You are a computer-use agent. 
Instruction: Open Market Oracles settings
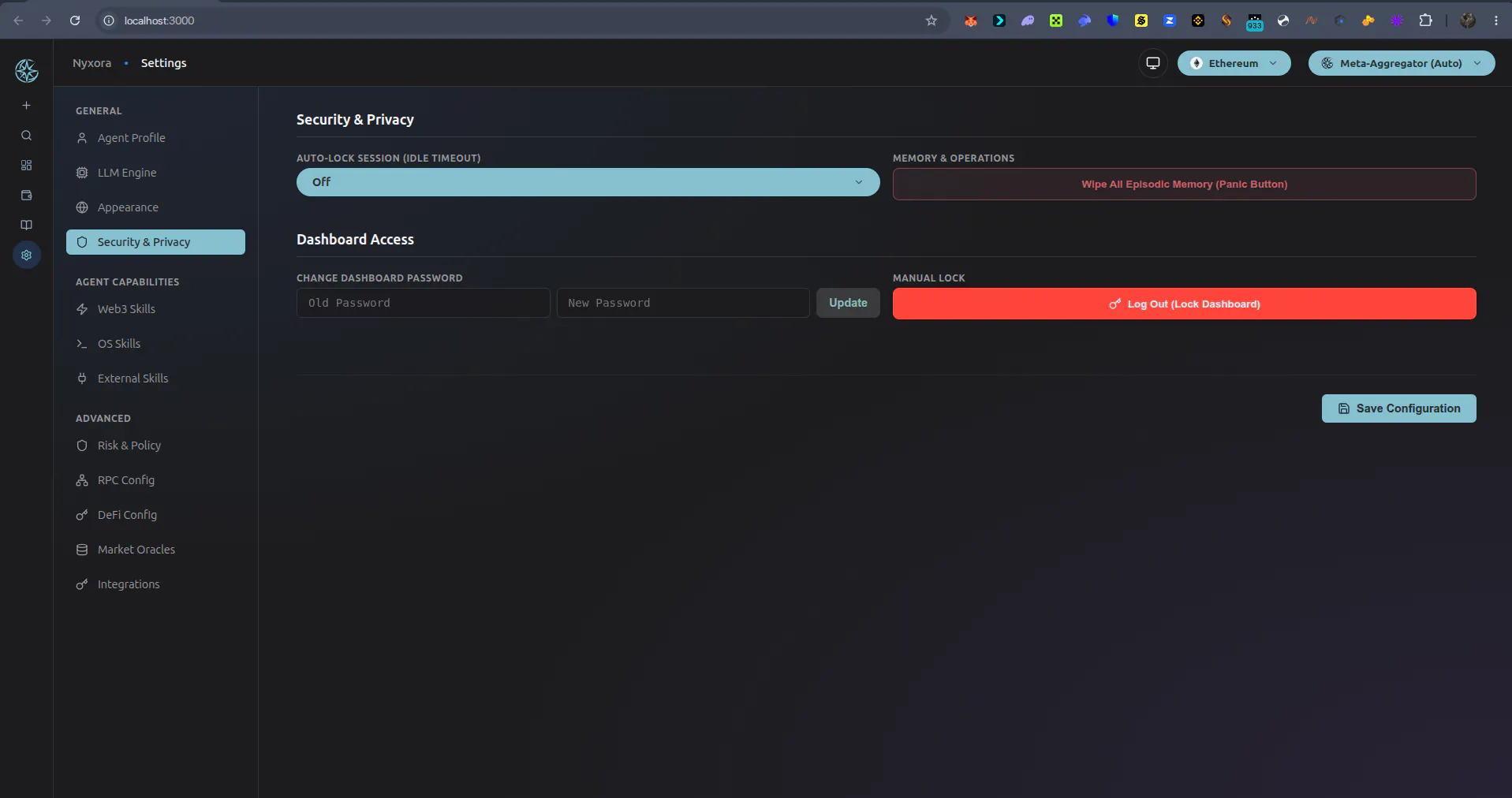155,550
